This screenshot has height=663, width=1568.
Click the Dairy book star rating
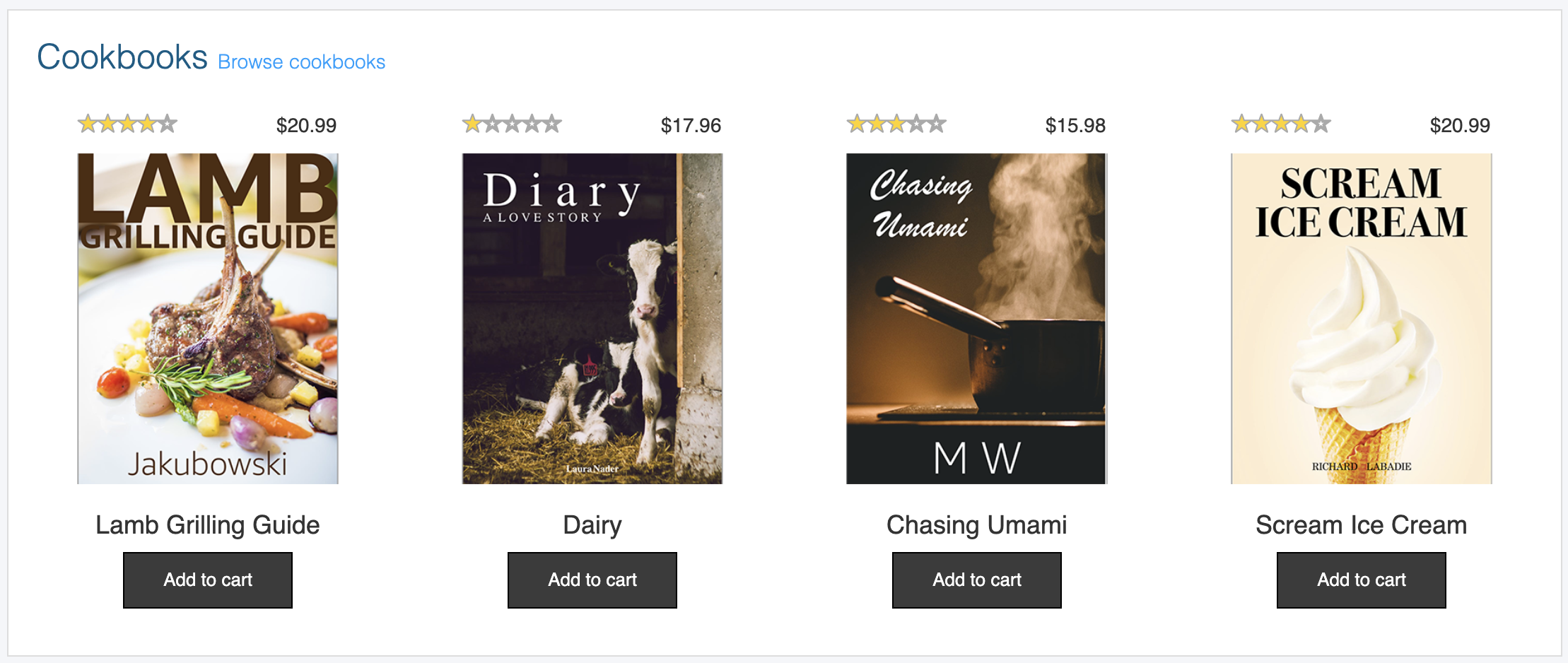tap(512, 124)
